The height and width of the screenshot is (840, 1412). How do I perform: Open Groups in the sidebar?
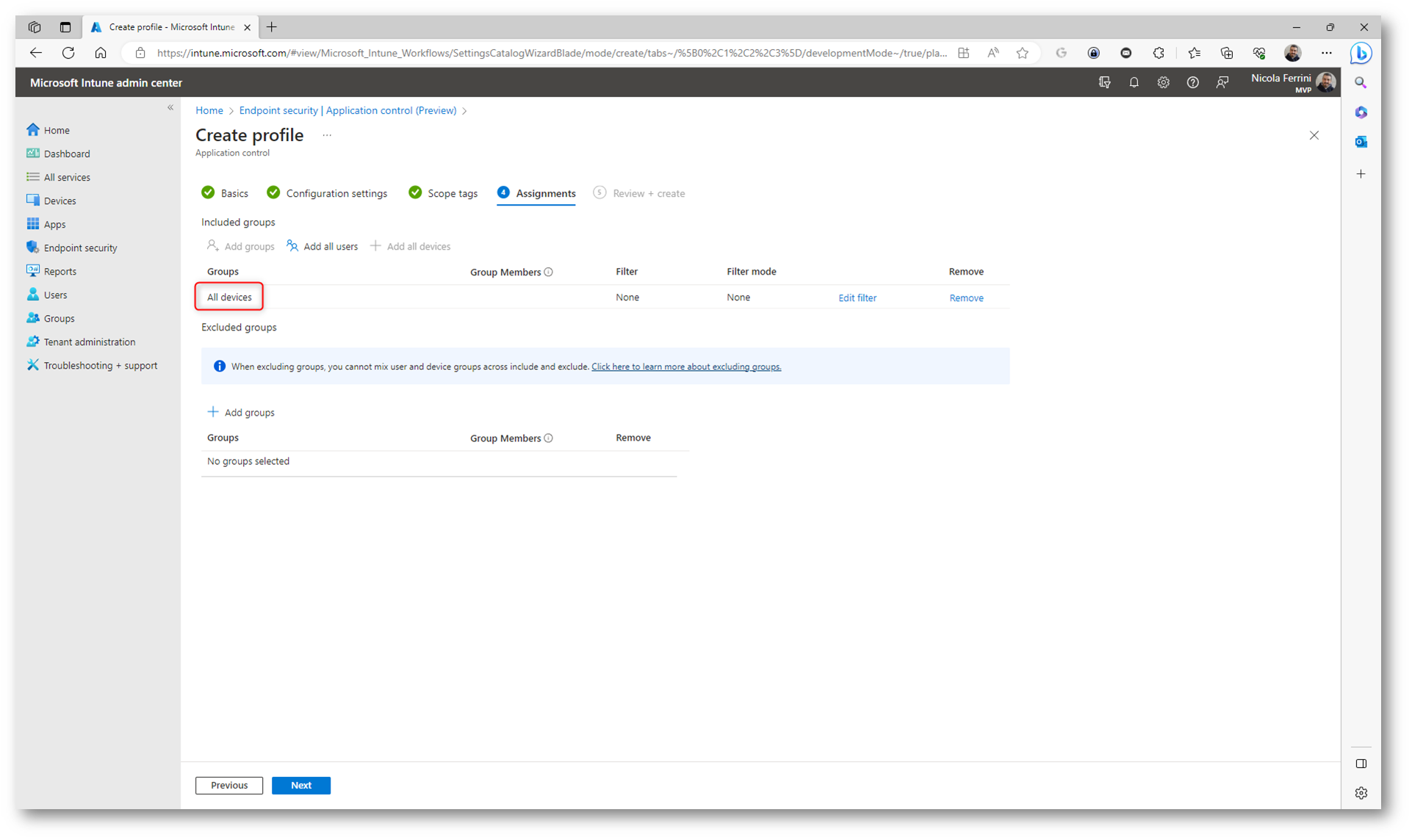[x=51, y=318]
